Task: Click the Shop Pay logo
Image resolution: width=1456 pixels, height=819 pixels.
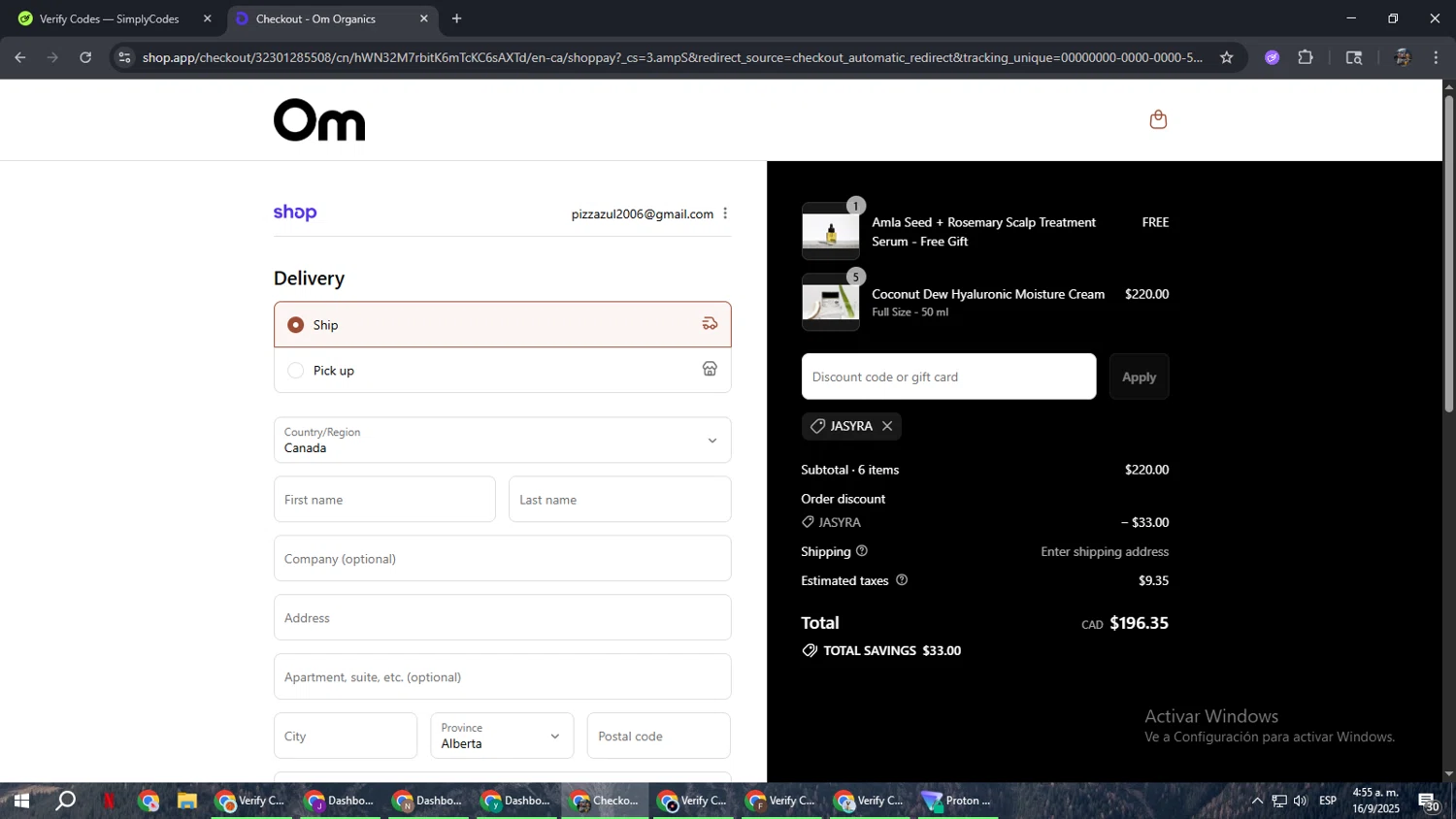Action: 295,213
